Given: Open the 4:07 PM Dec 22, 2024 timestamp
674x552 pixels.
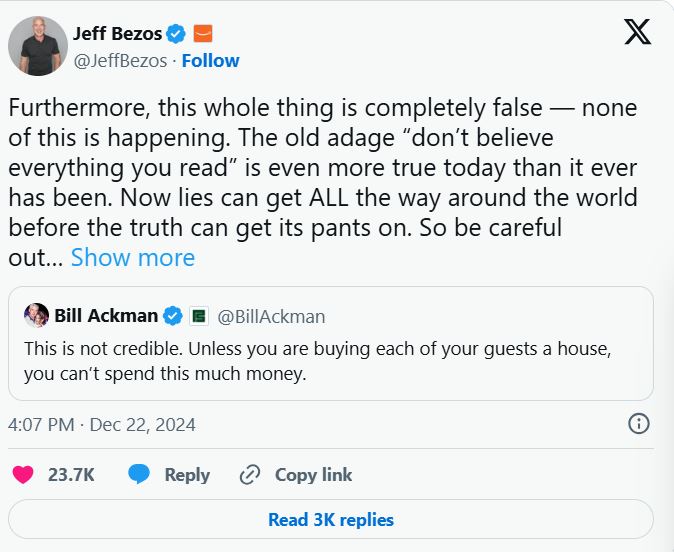Looking at the screenshot, I should [x=102, y=424].
